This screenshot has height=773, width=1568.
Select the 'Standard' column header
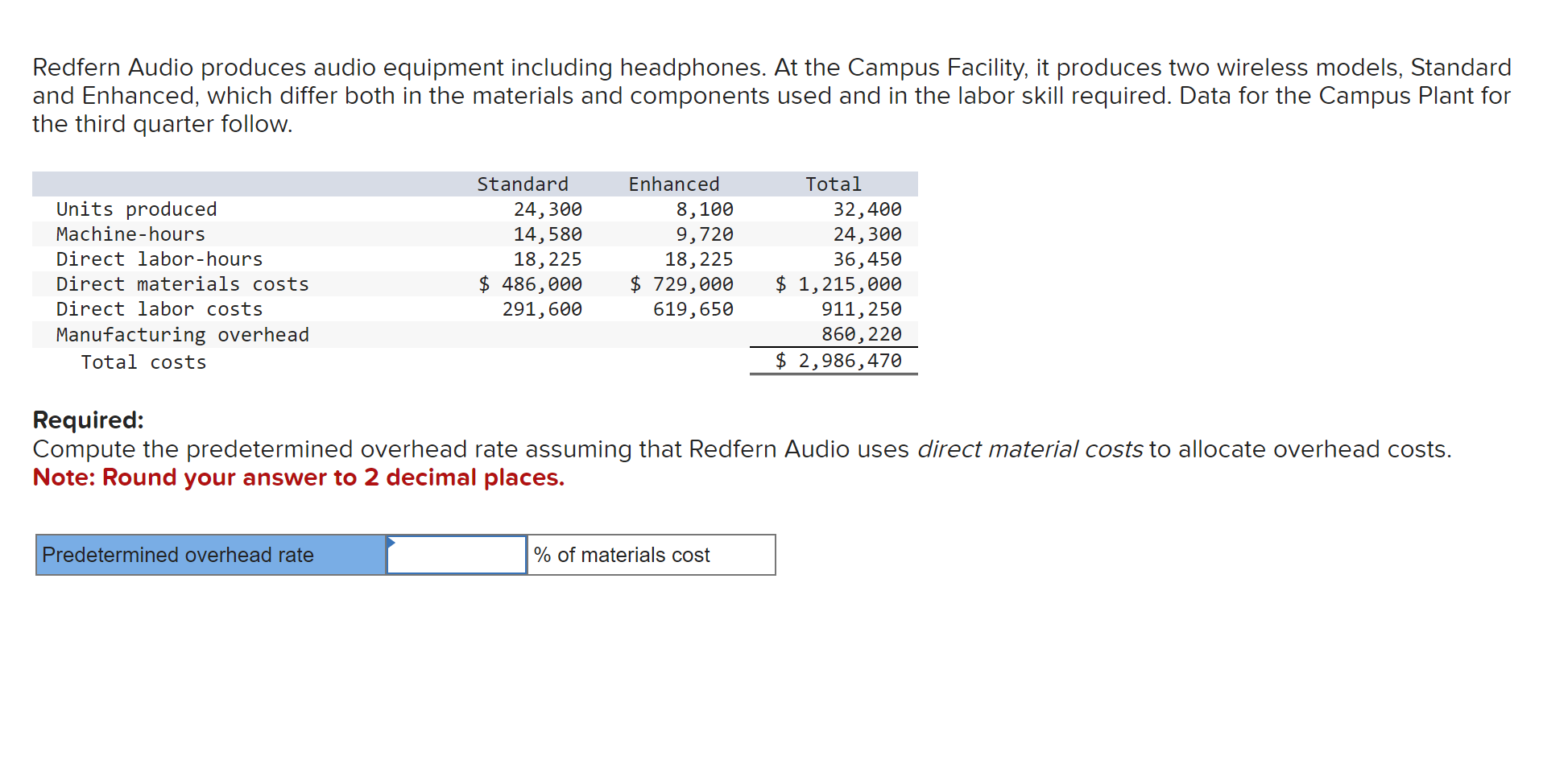[x=522, y=184]
